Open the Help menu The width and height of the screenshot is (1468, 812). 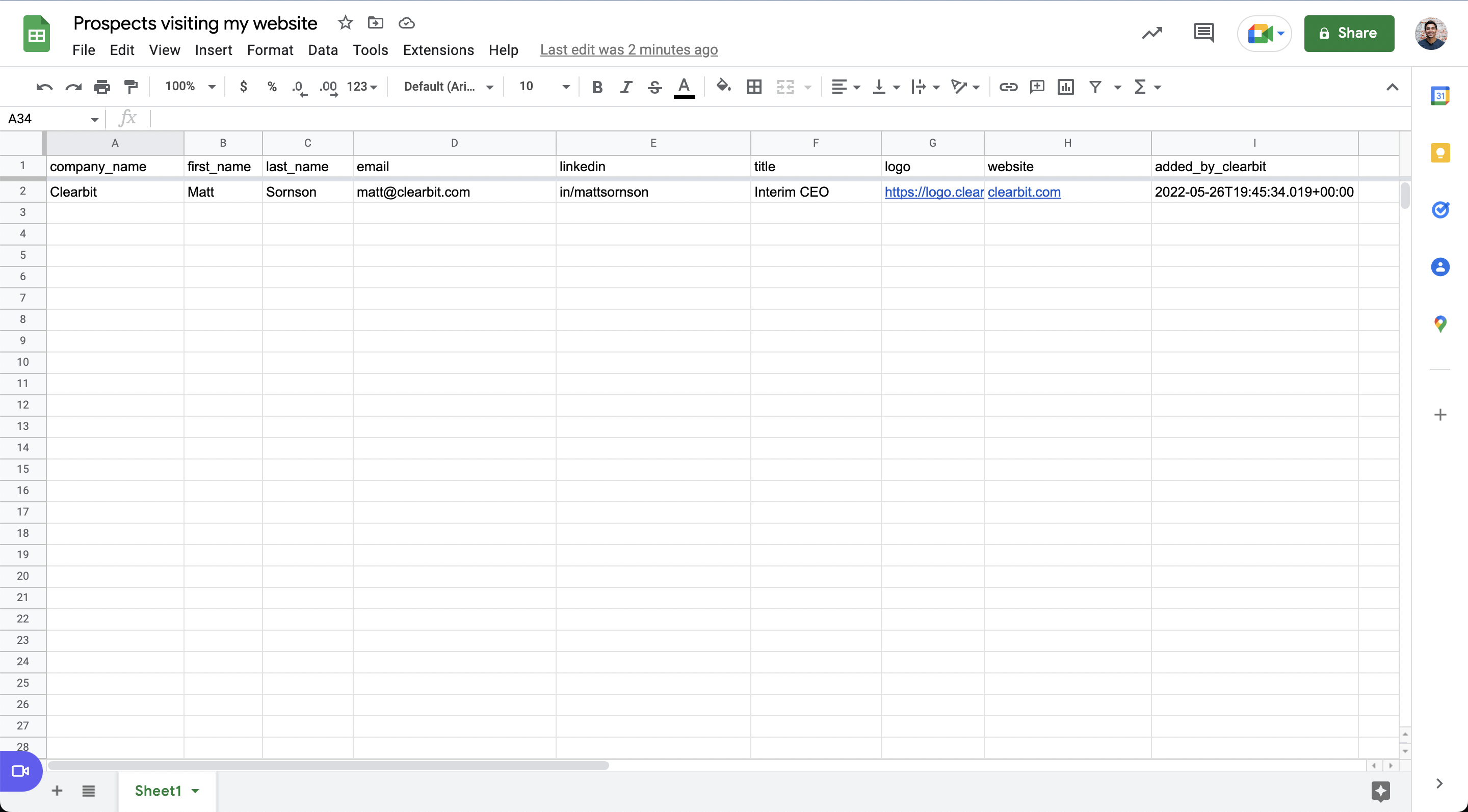pos(503,50)
